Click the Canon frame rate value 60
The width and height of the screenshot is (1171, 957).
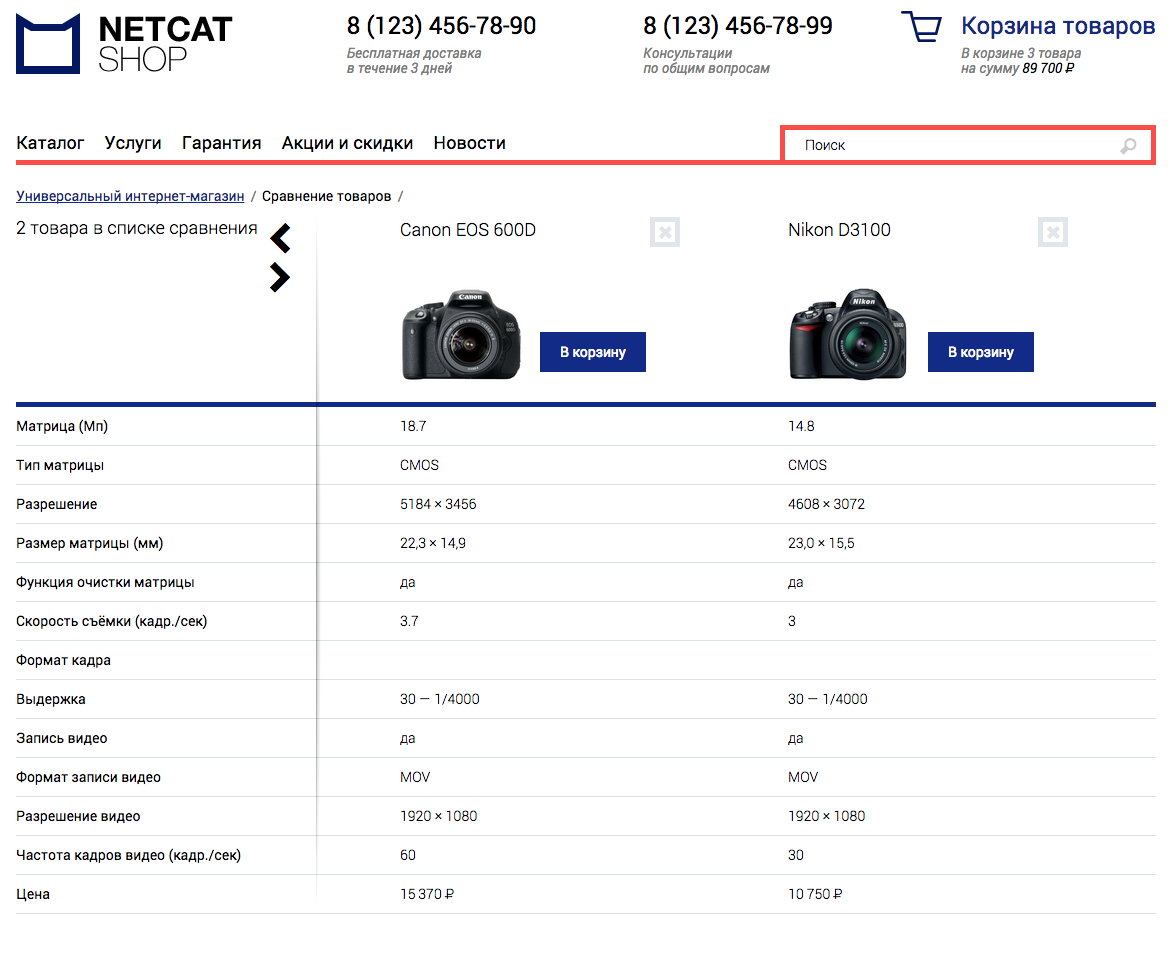(x=408, y=855)
